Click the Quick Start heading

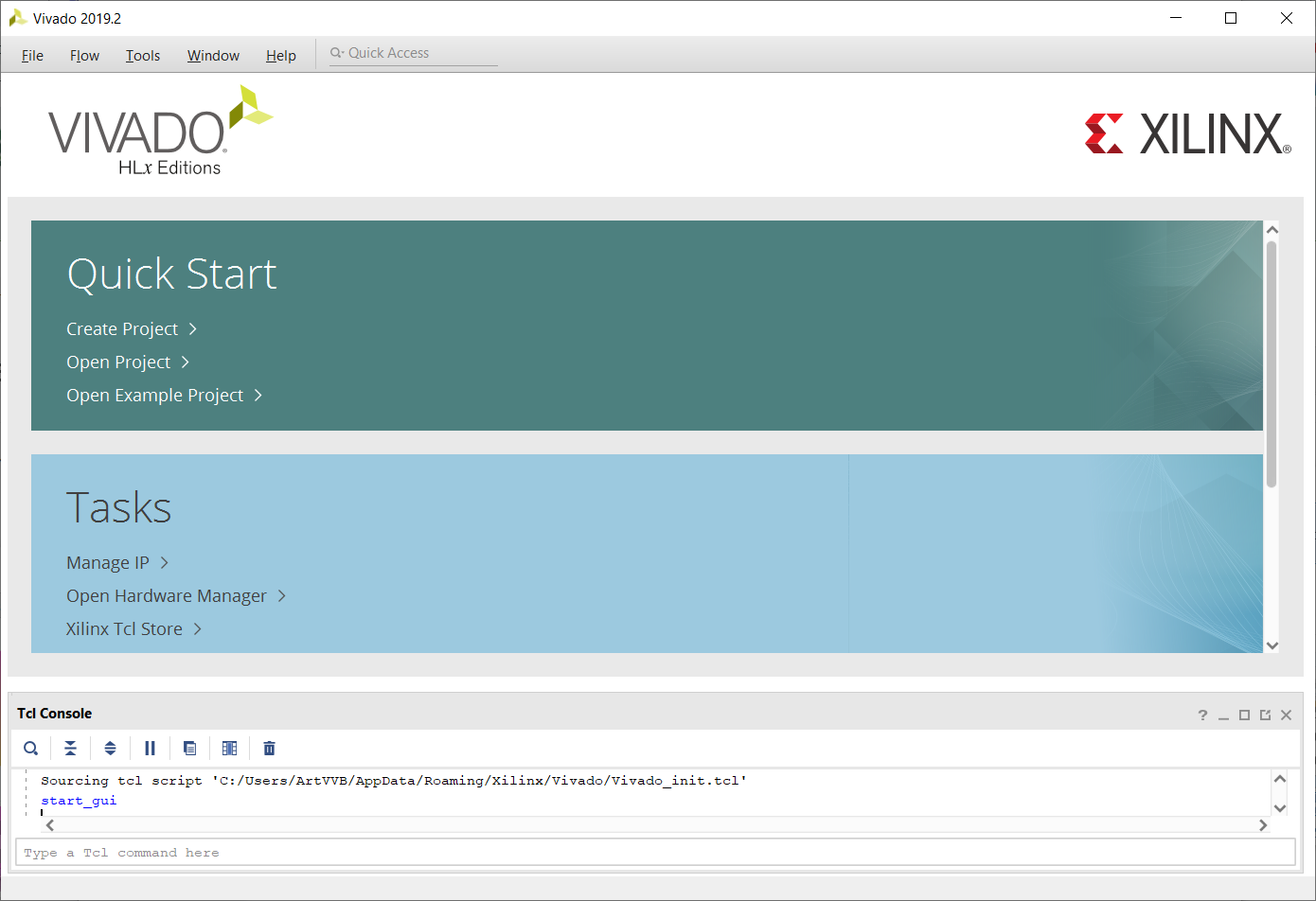pos(171,274)
